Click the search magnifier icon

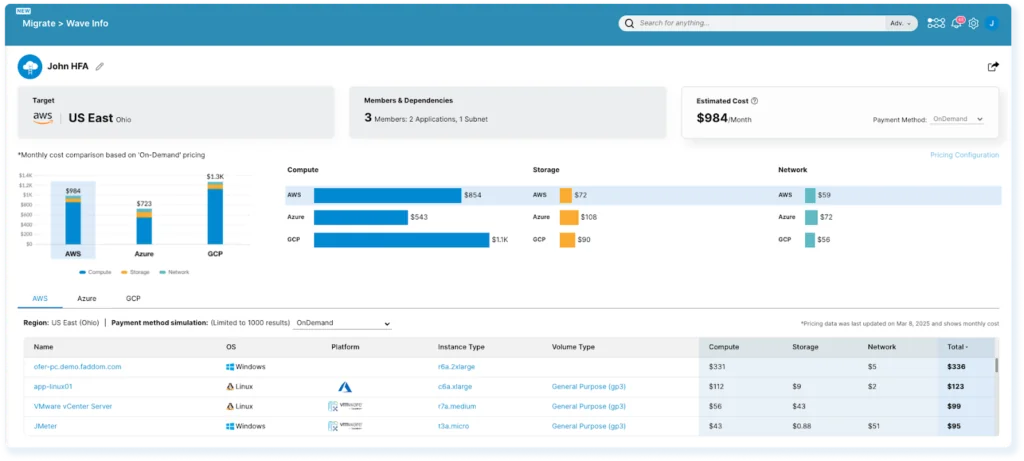[629, 23]
